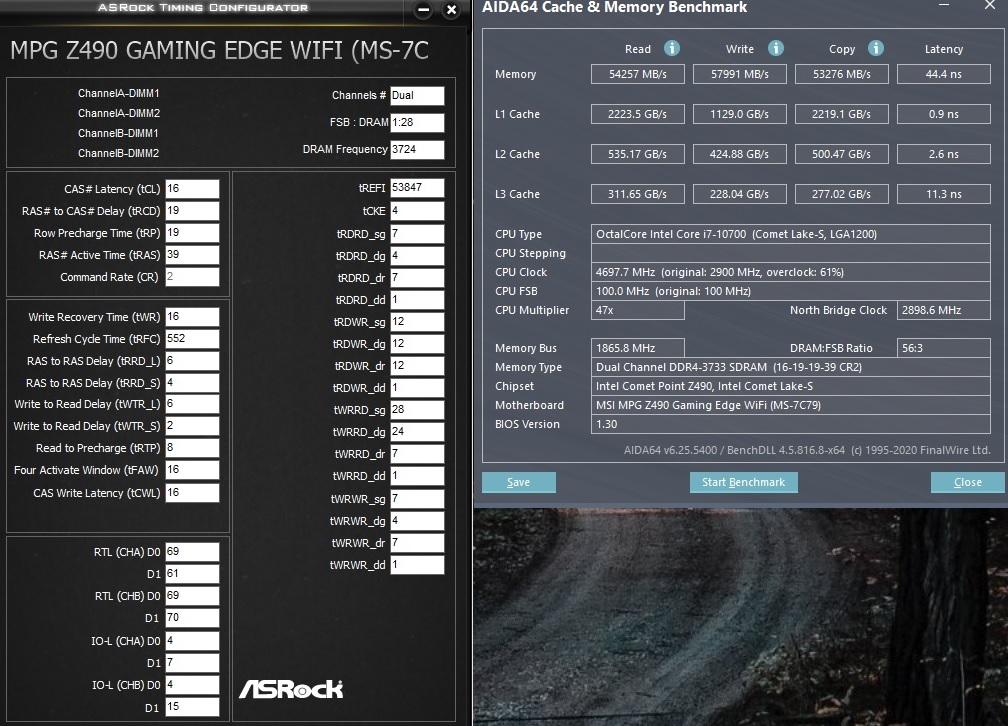This screenshot has height=726, width=1008.
Task: Select the tRDWR_sg value field
Action: (x=417, y=322)
